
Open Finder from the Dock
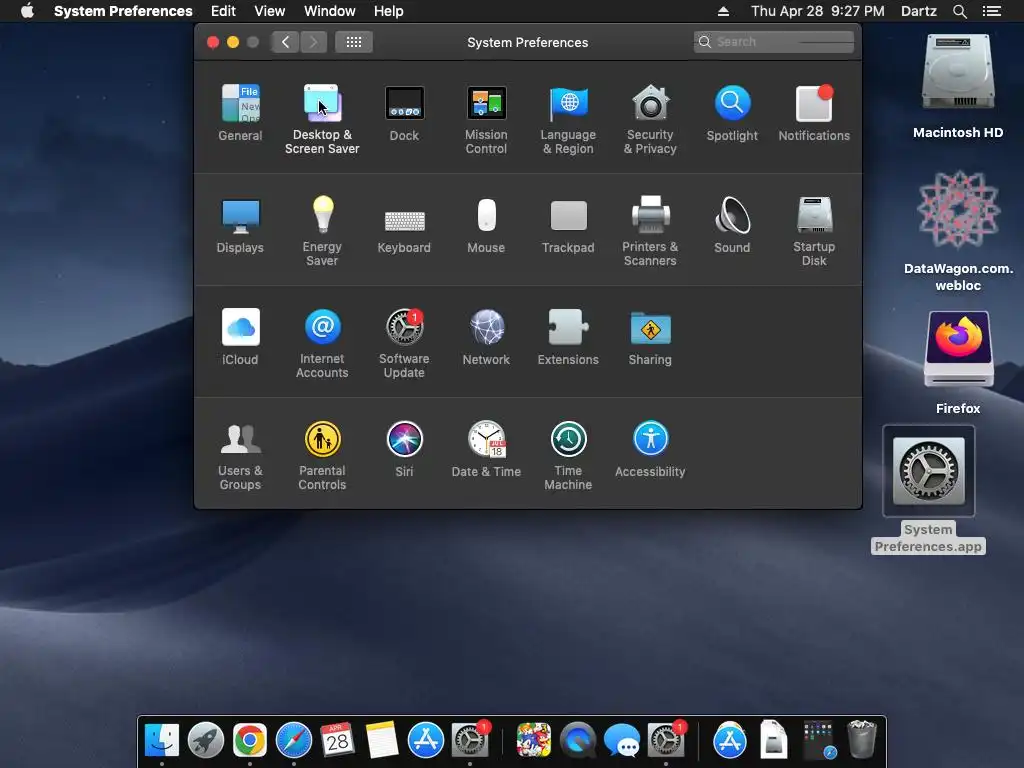coord(161,741)
